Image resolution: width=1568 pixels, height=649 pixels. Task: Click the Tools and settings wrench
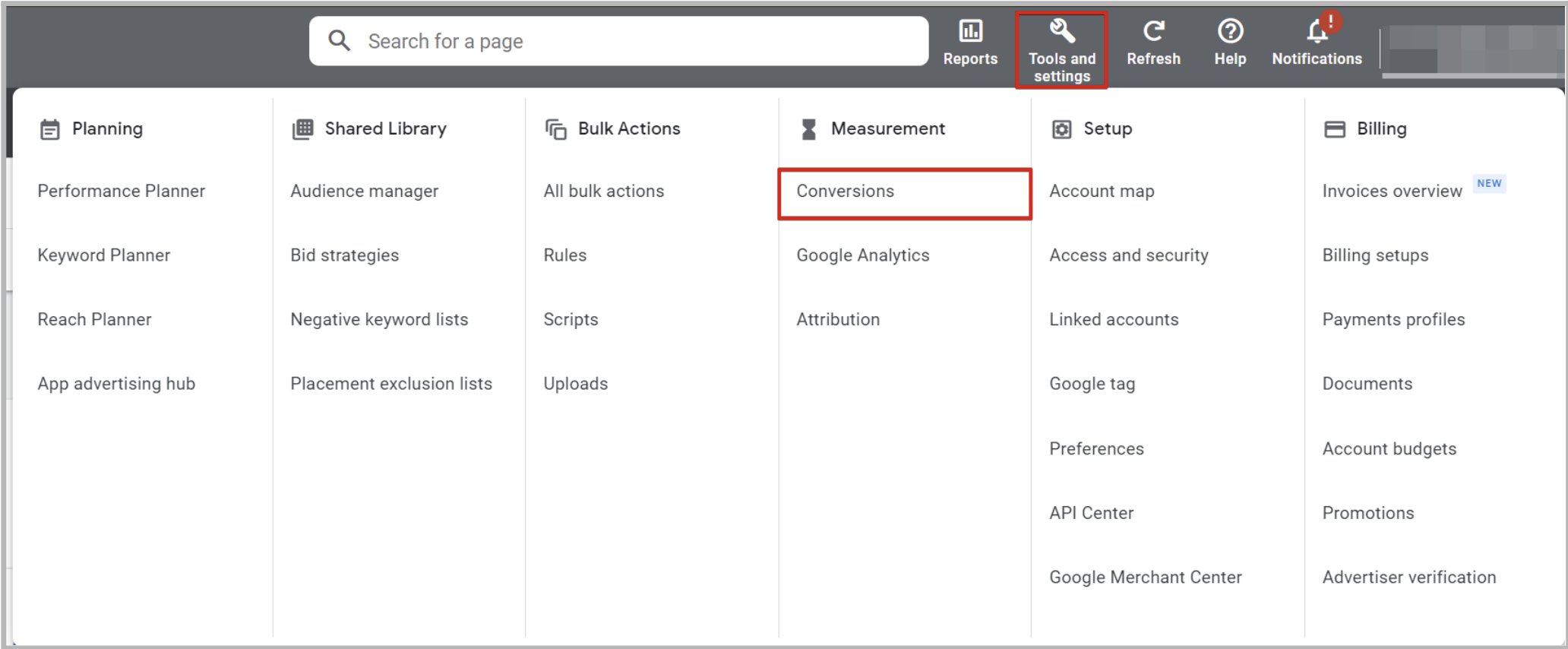pyautogui.click(x=1061, y=31)
